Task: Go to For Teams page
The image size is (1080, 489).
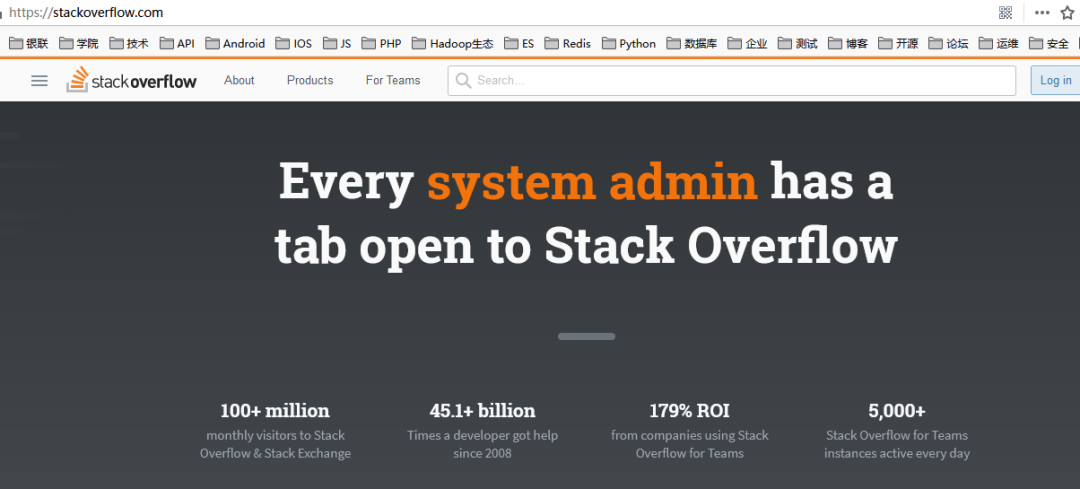Action: (393, 81)
